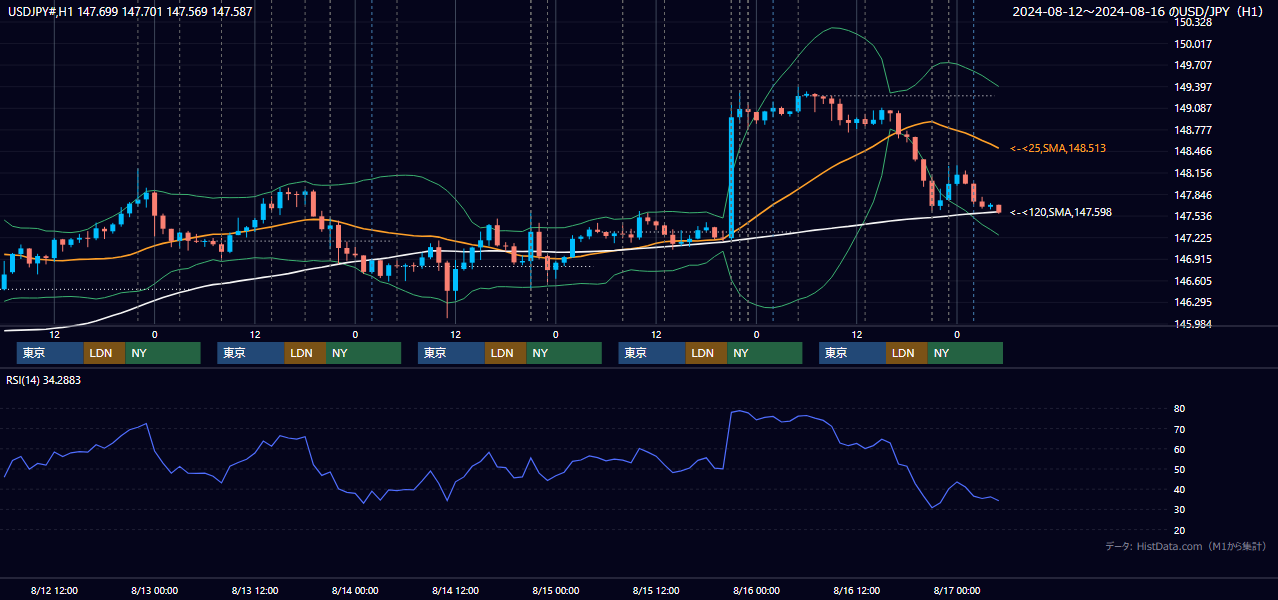Select the 25 SMA label 148.513

click(x=1058, y=148)
